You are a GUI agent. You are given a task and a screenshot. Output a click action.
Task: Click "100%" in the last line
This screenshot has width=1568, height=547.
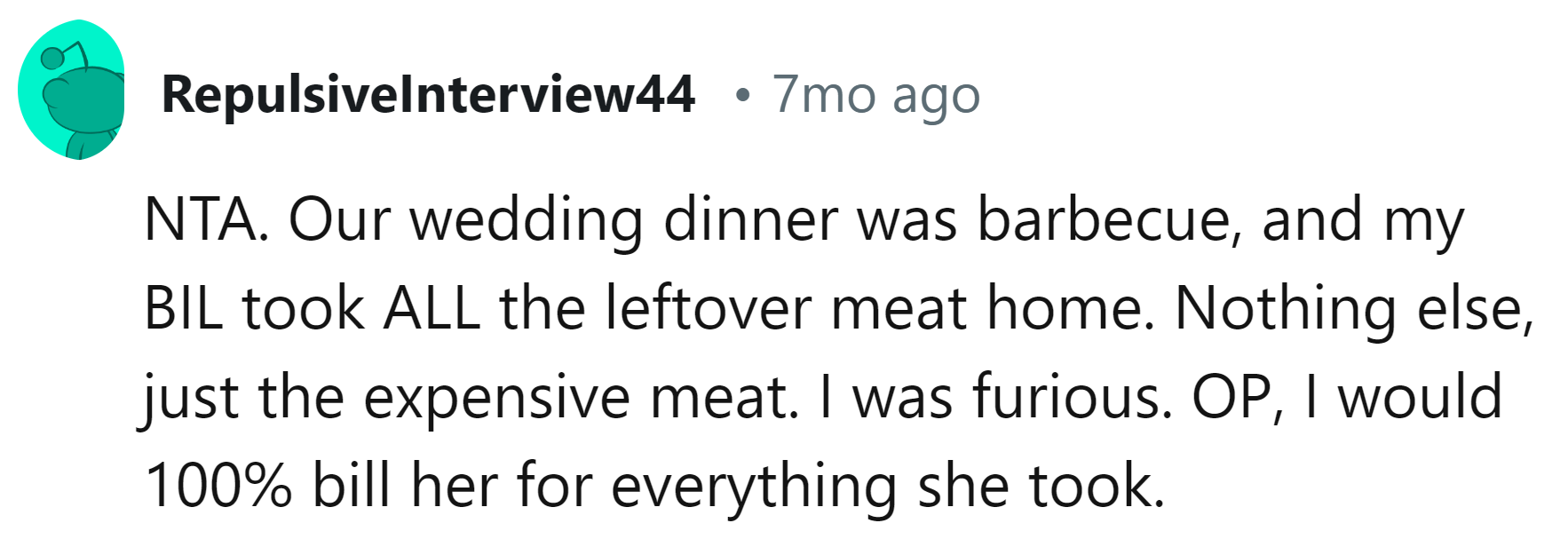[218, 487]
